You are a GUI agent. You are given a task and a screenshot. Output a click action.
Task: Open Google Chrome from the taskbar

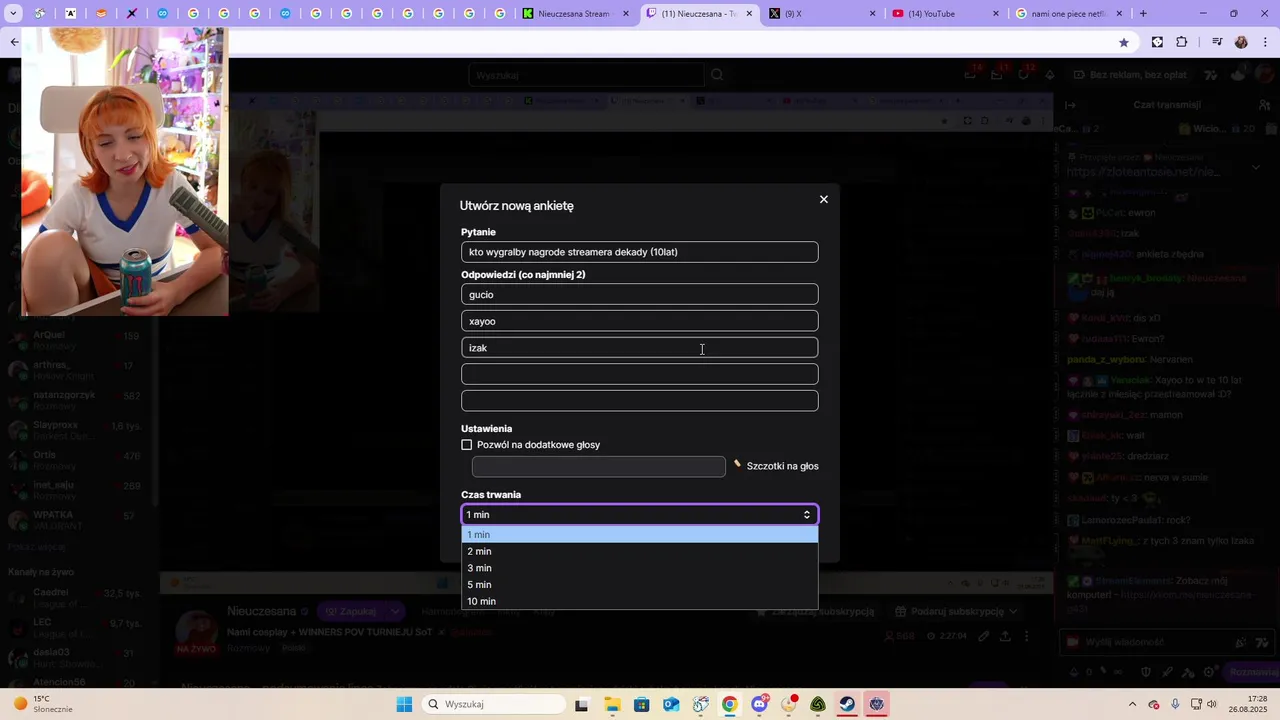coord(730,704)
